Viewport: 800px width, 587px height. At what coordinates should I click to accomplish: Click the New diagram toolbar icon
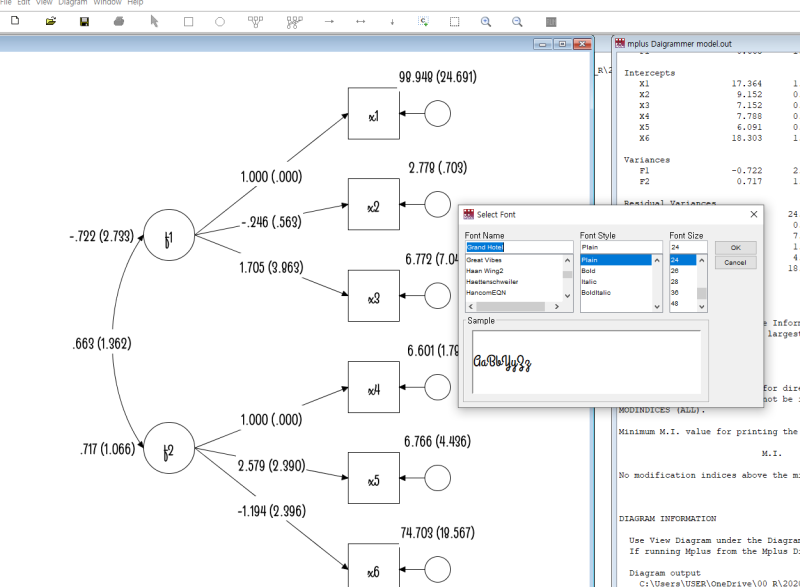(x=14, y=21)
